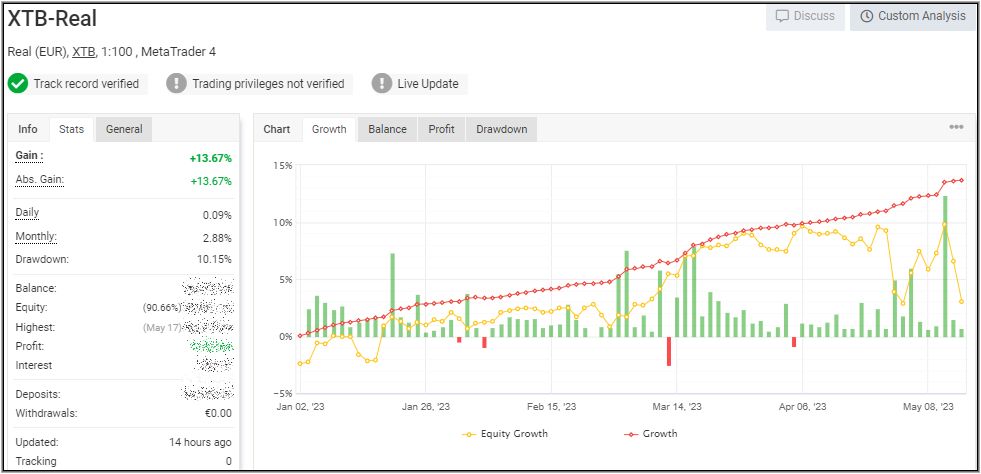Open the chart options three-dot menu
Screen dimensions: 981x474
956,128
